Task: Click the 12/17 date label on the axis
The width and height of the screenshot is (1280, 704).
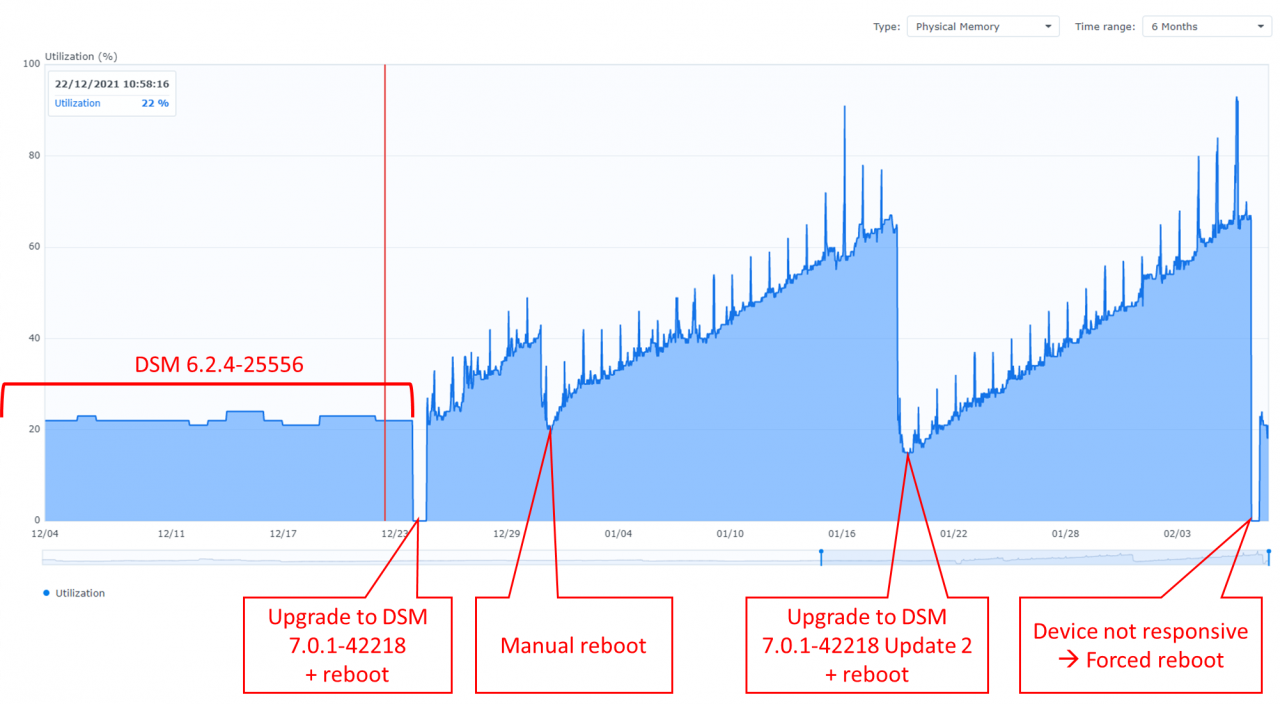Action: [x=283, y=533]
